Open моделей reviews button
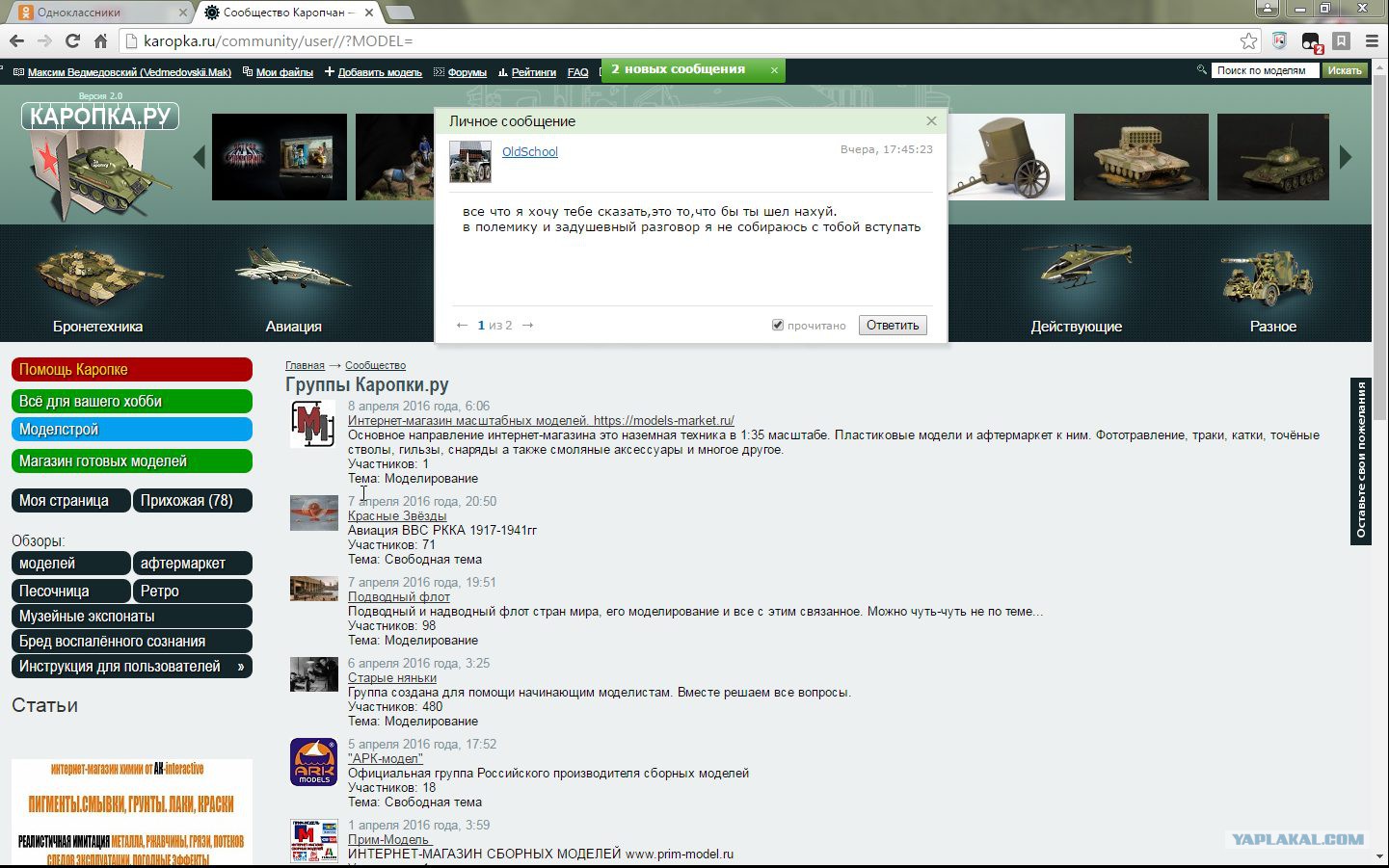The image size is (1389, 868). 70,564
